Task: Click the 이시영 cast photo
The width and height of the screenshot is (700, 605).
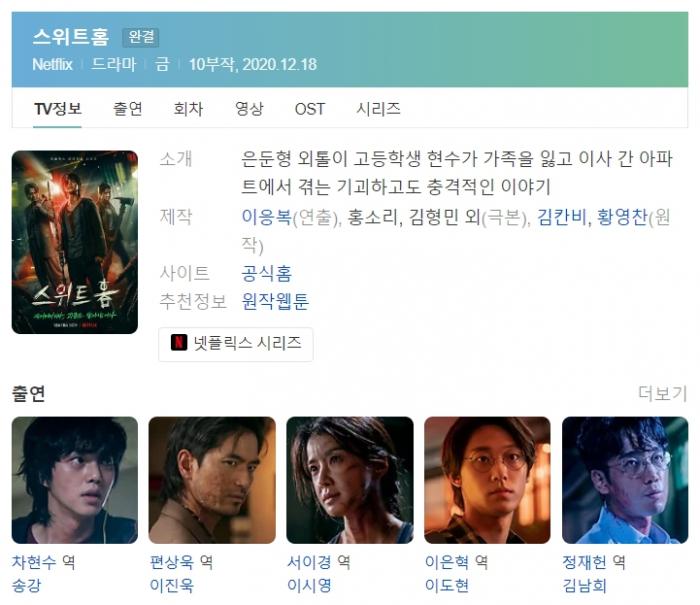Action: [350, 480]
